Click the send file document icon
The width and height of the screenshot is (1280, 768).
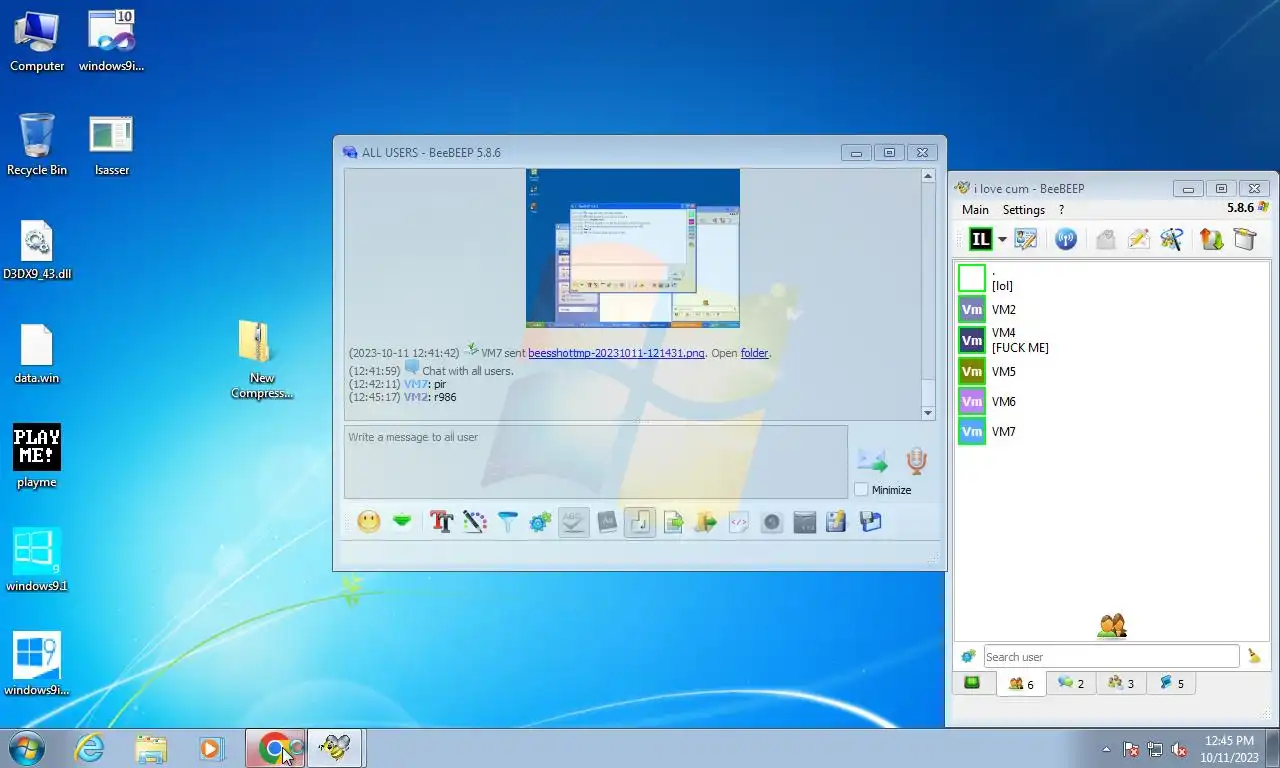673,522
